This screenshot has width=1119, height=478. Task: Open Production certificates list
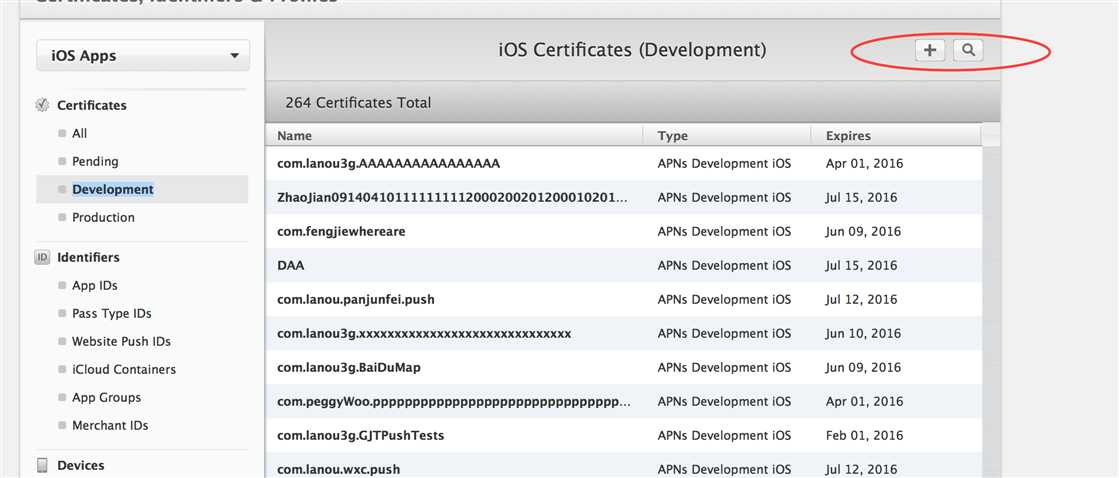[103, 217]
